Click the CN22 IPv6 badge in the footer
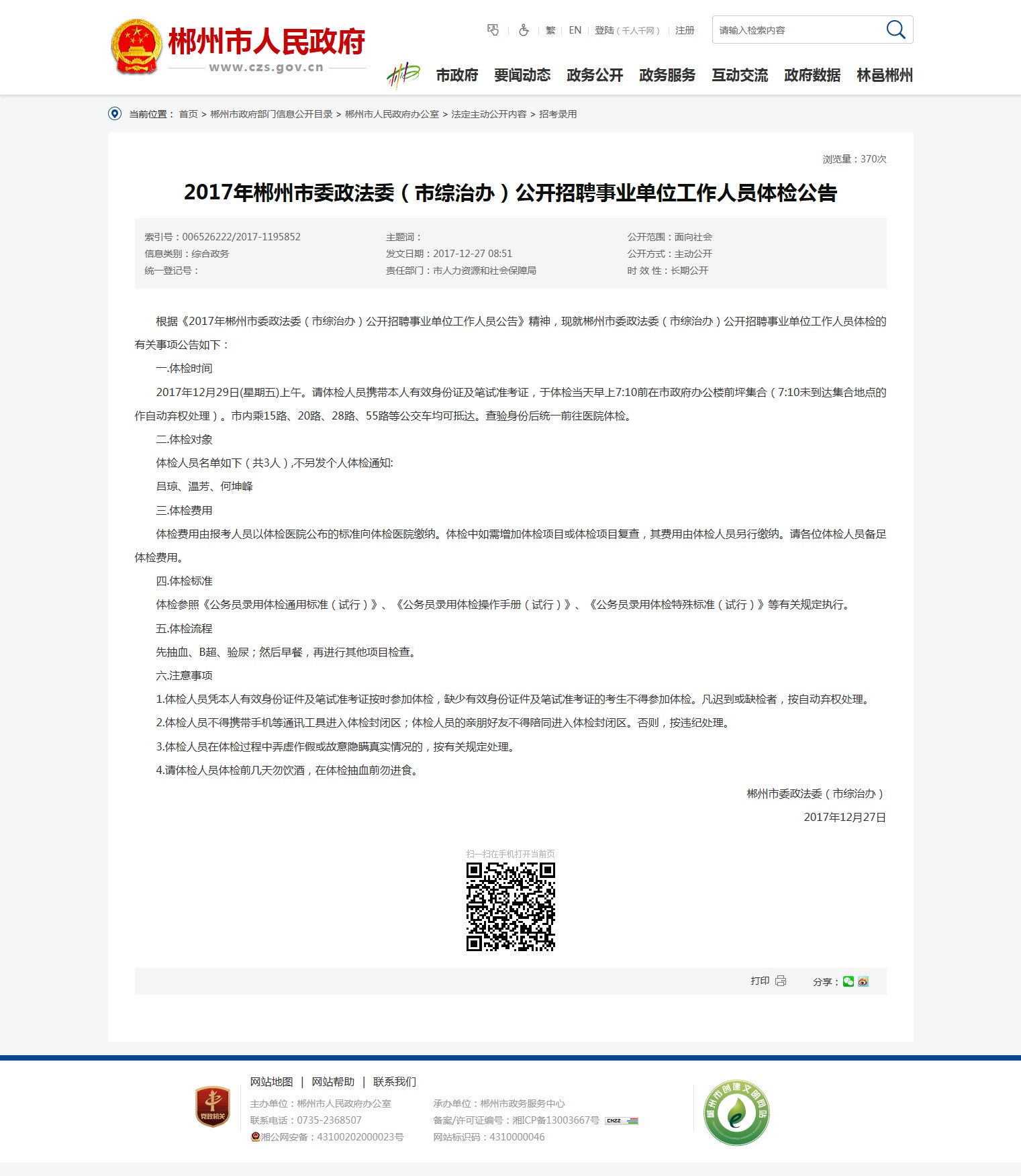The height and width of the screenshot is (1176, 1021). (622, 1120)
